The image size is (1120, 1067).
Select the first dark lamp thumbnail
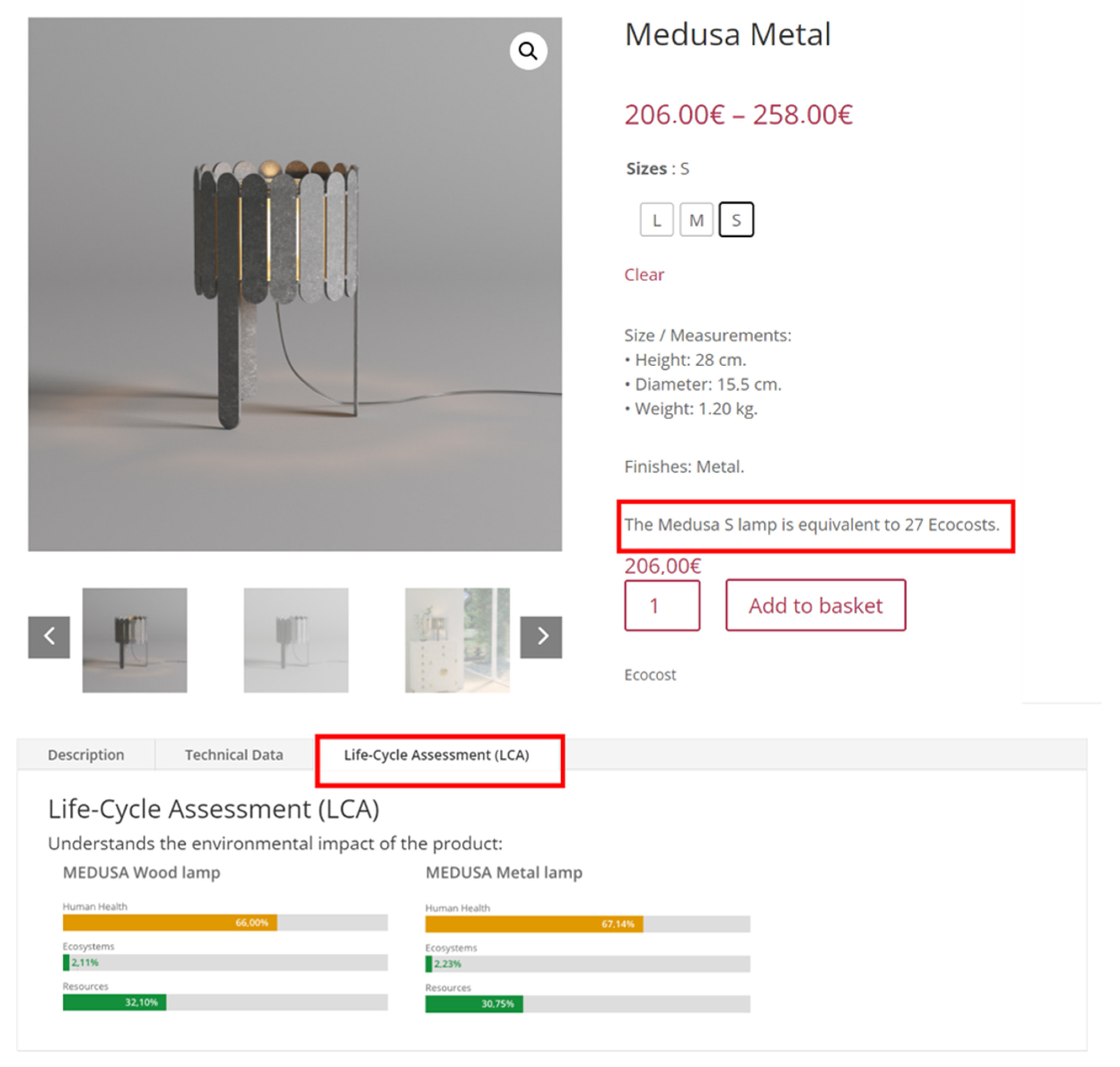135,640
